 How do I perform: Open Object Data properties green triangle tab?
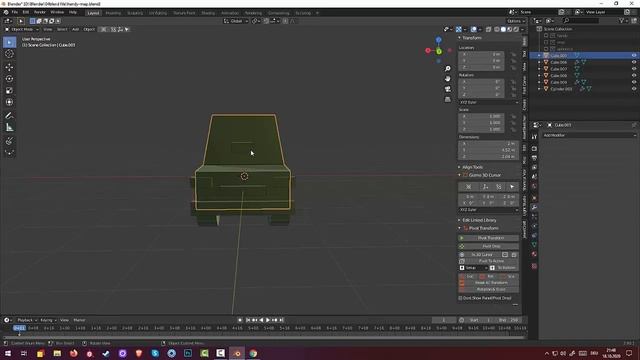534,244
